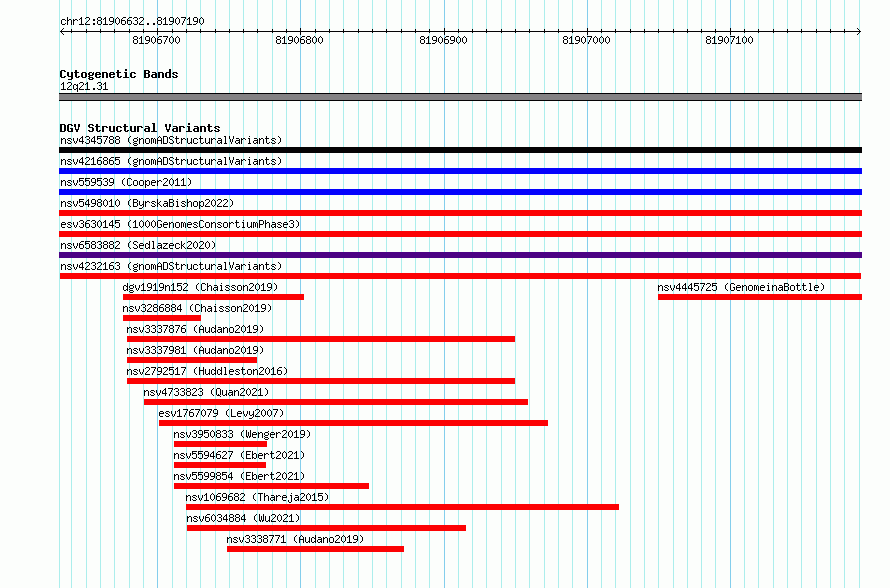This screenshot has height=588, width=890.
Task: Click the 12q21.31 band label
Action: (84, 87)
